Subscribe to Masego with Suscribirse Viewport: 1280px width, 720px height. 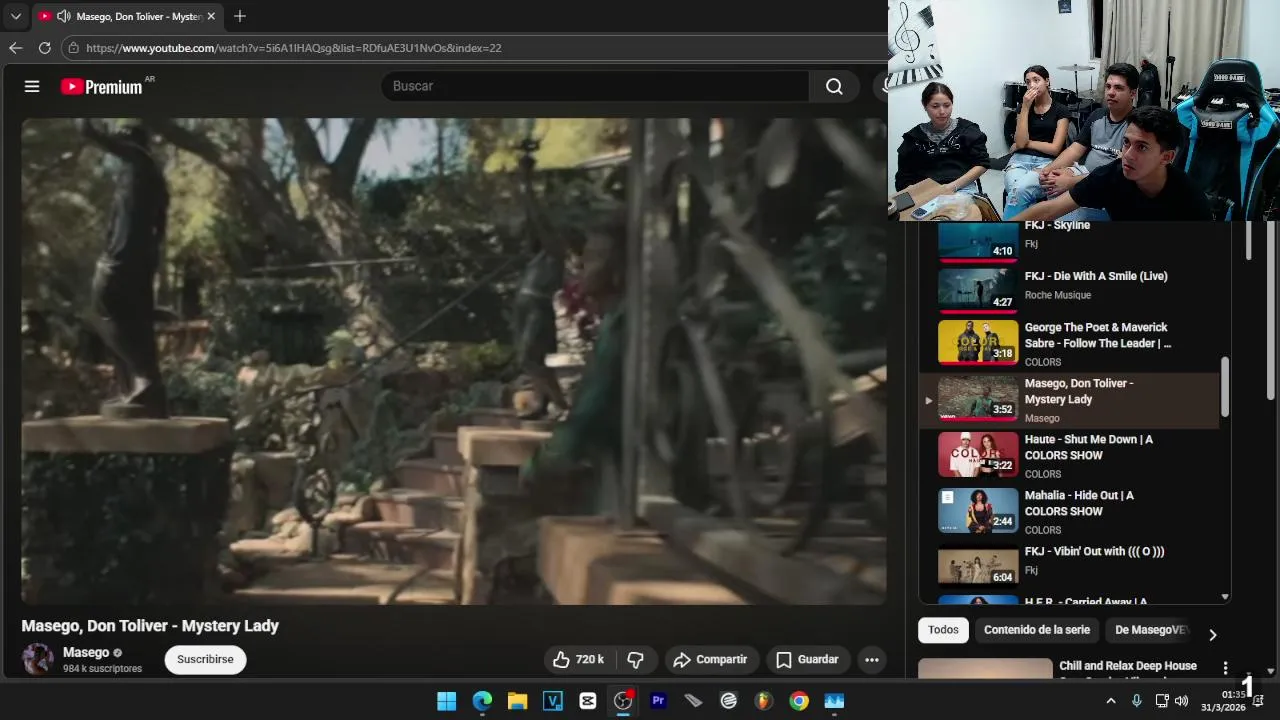click(x=205, y=660)
